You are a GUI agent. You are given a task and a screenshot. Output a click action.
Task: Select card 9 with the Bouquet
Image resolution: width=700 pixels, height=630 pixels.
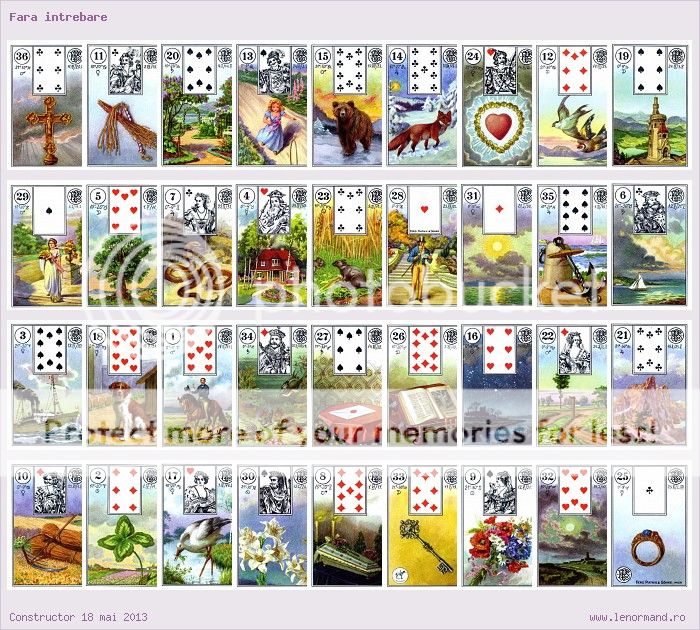[x=497, y=525]
